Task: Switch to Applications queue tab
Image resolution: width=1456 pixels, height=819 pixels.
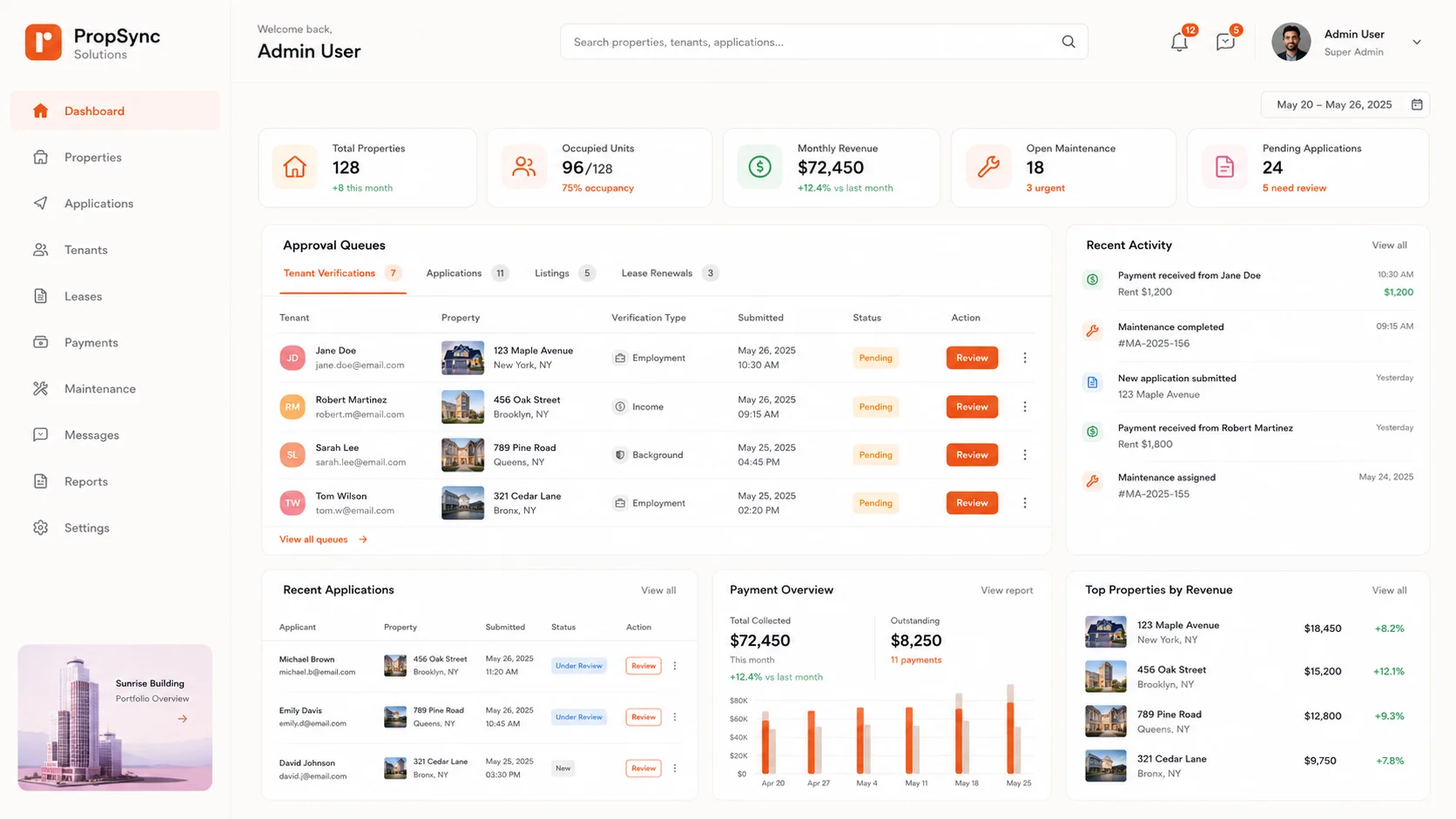Action: click(x=467, y=273)
